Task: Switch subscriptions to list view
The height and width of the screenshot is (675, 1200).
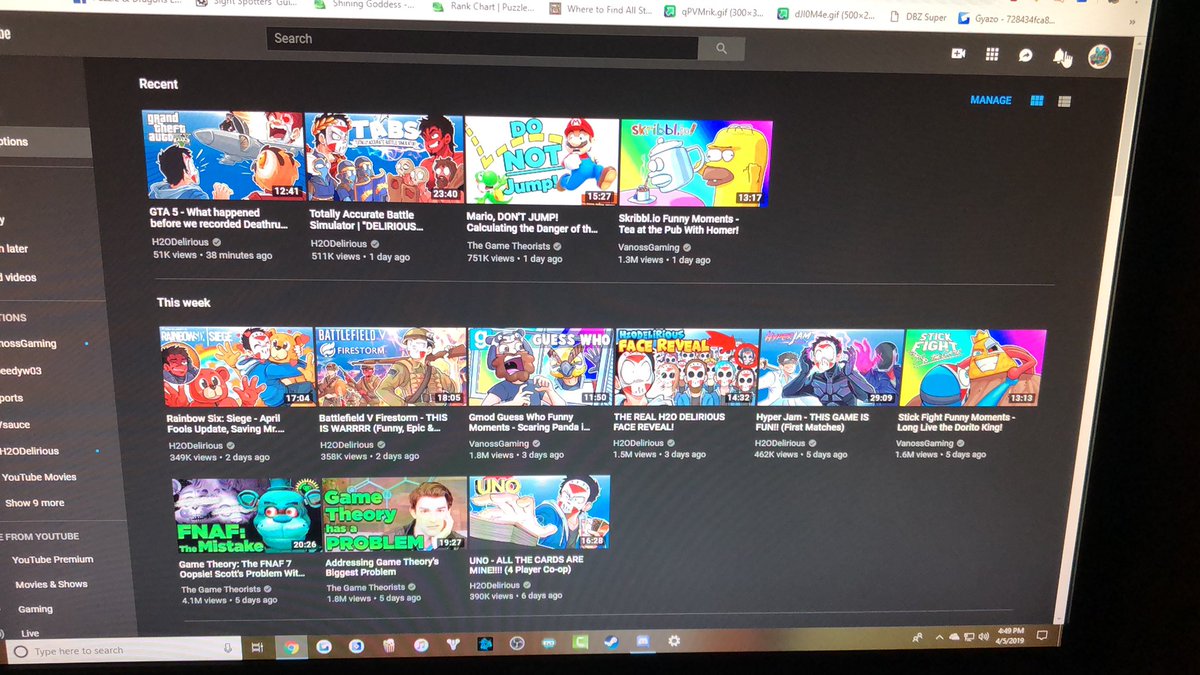Action: tap(1065, 101)
